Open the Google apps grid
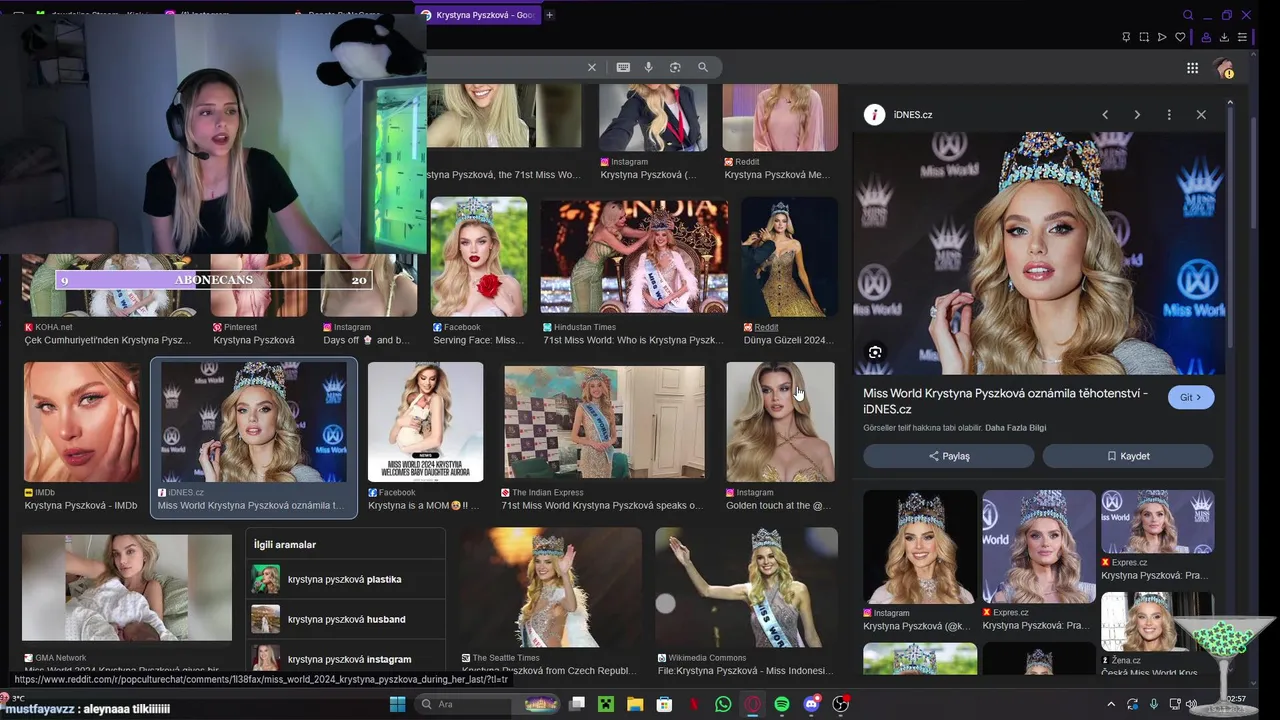This screenshot has width=1280, height=720. coord(1192,68)
